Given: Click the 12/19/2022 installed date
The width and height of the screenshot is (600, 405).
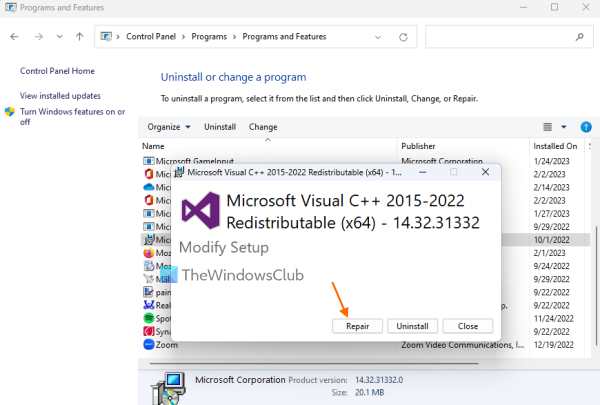Looking at the screenshot, I should coord(553,345).
